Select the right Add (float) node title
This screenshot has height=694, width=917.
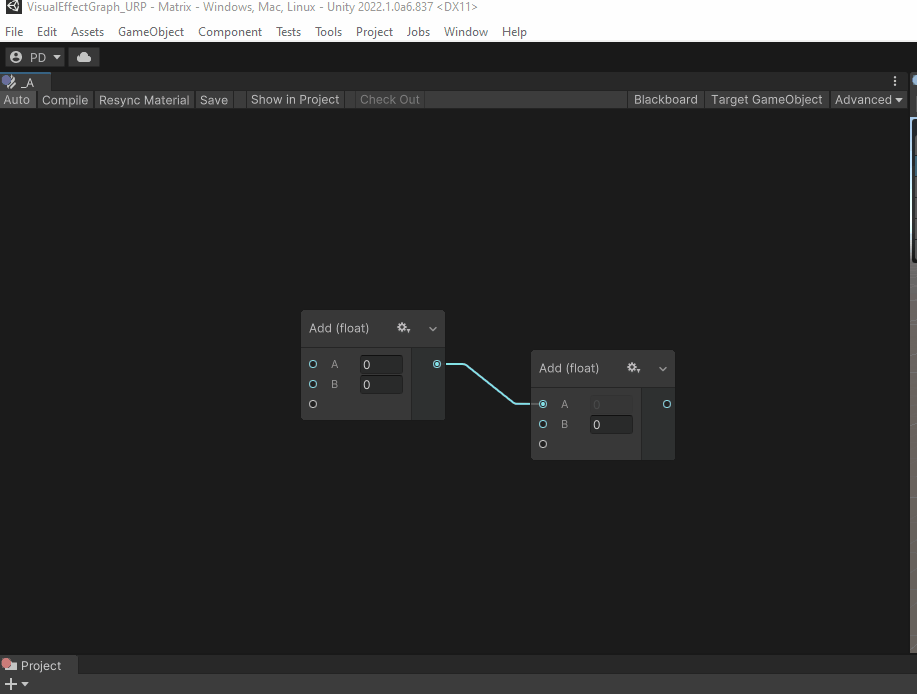(569, 368)
